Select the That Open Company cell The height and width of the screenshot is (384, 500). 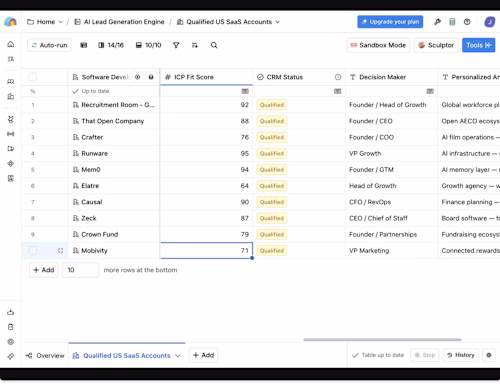click(x=114, y=121)
